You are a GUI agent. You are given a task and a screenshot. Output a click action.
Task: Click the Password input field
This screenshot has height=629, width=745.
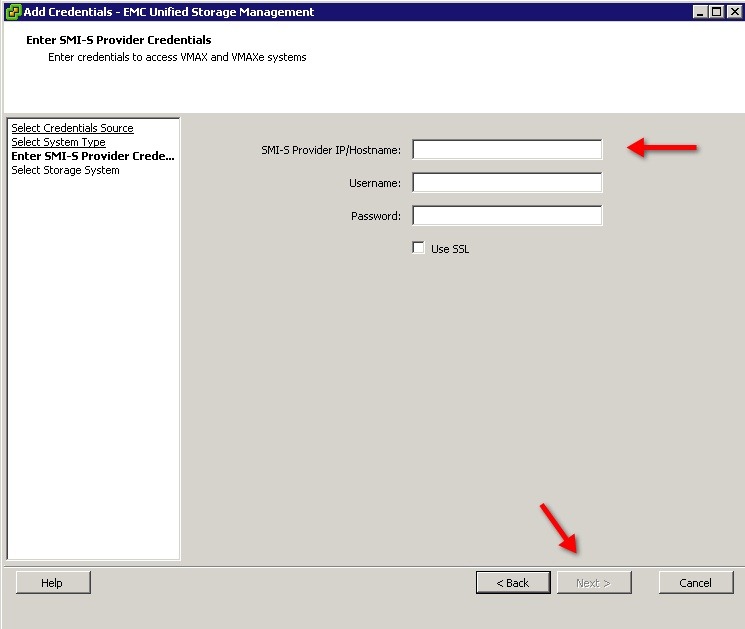[507, 216]
